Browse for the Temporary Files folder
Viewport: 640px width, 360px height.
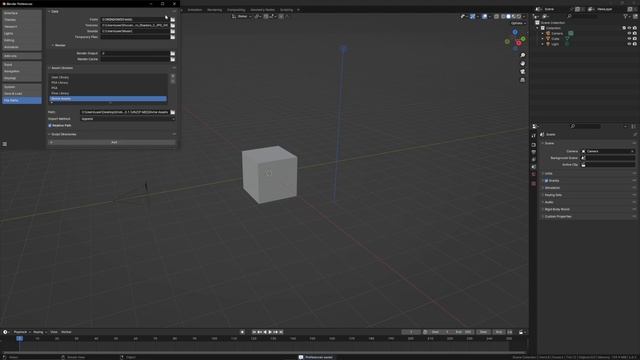pos(173,37)
